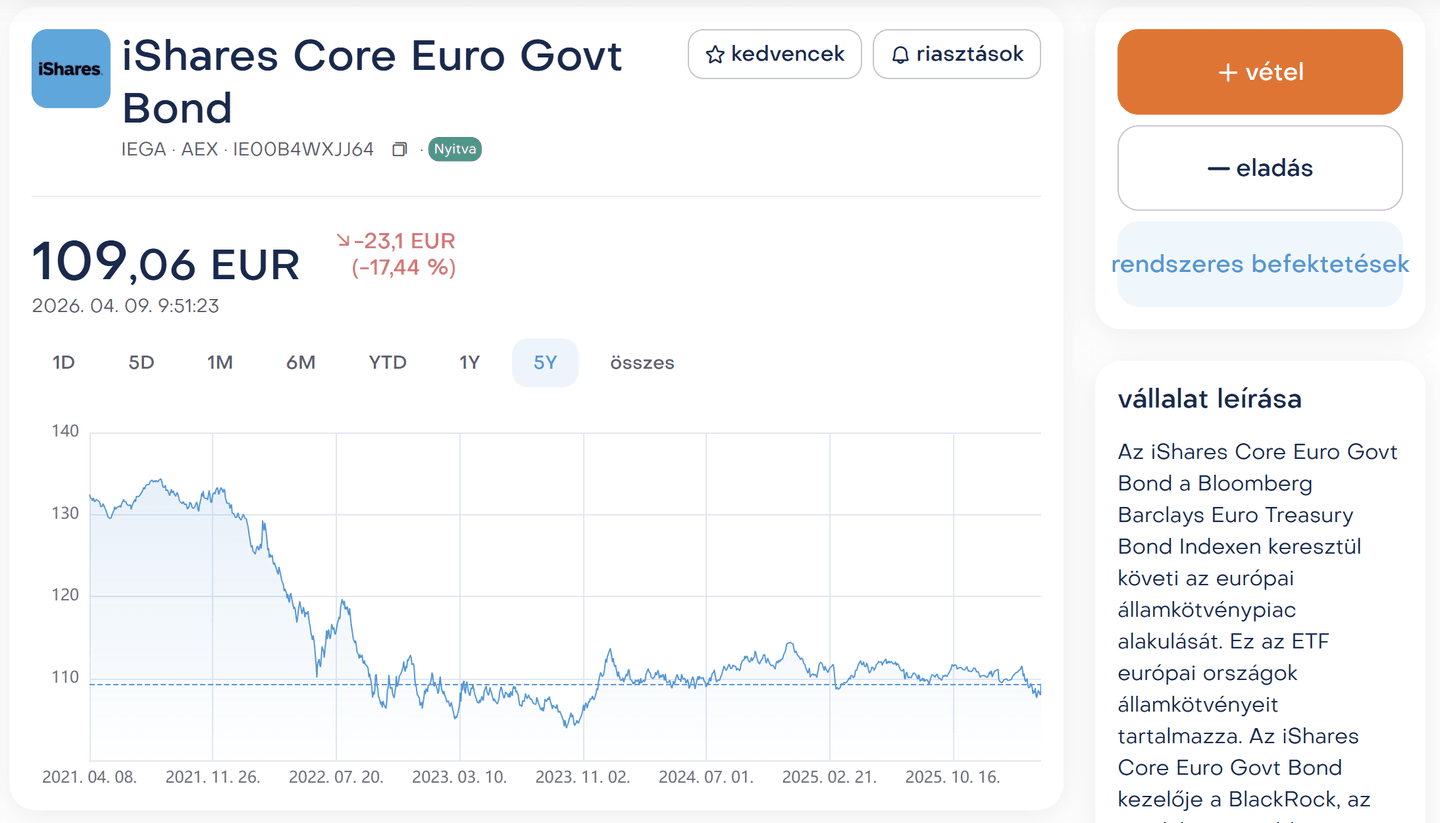
Task: Select the active 5Y range tab
Action: (x=545, y=363)
